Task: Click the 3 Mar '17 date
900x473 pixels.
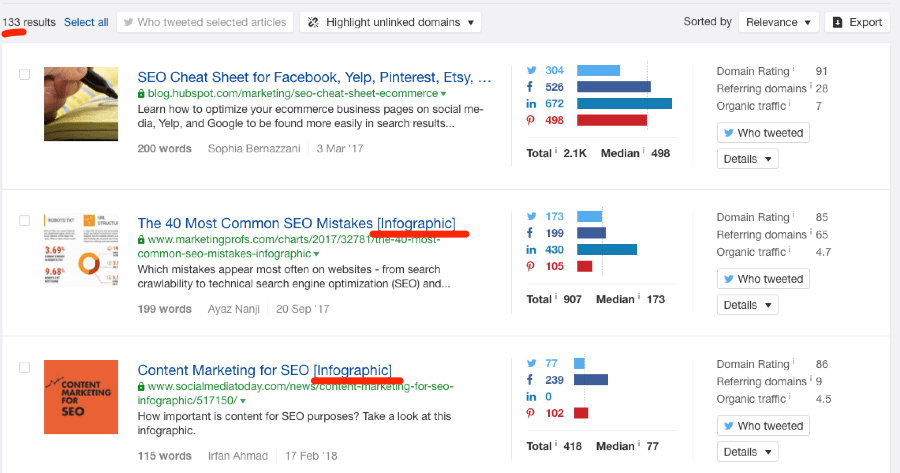Action: [340, 149]
